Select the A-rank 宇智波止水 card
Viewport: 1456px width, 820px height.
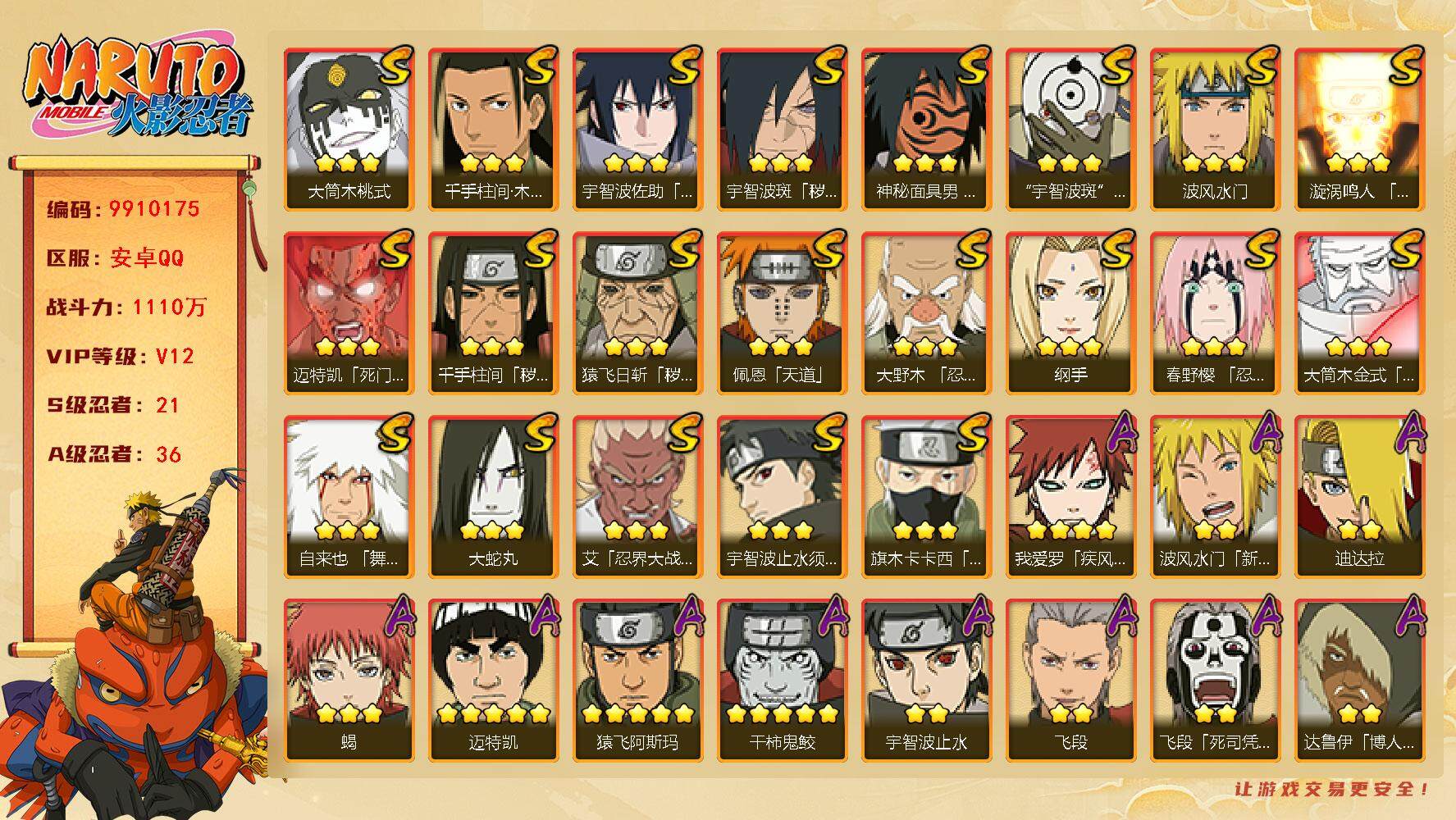click(x=926, y=681)
